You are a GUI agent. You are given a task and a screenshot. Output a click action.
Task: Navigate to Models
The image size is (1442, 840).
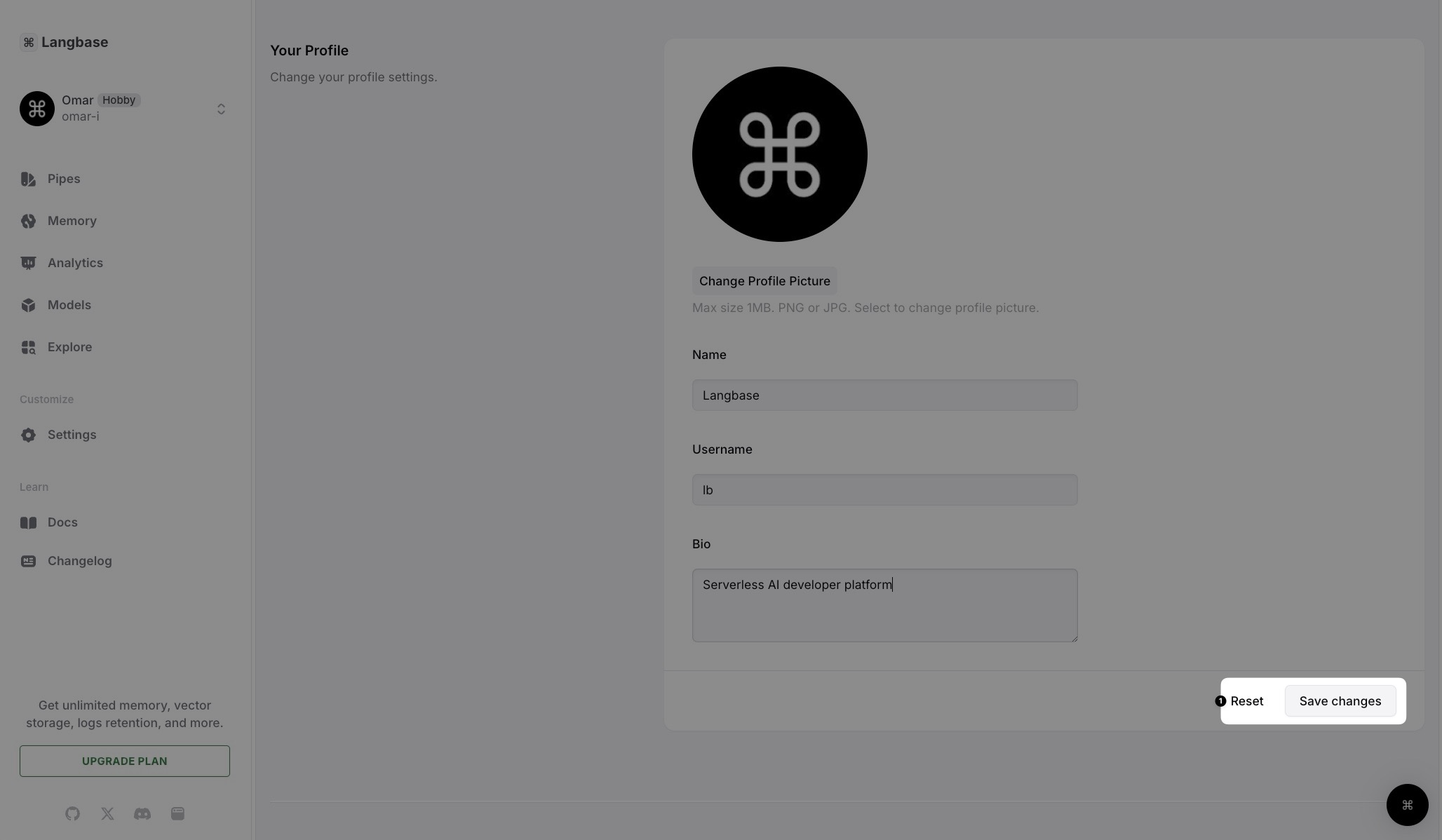click(x=69, y=305)
